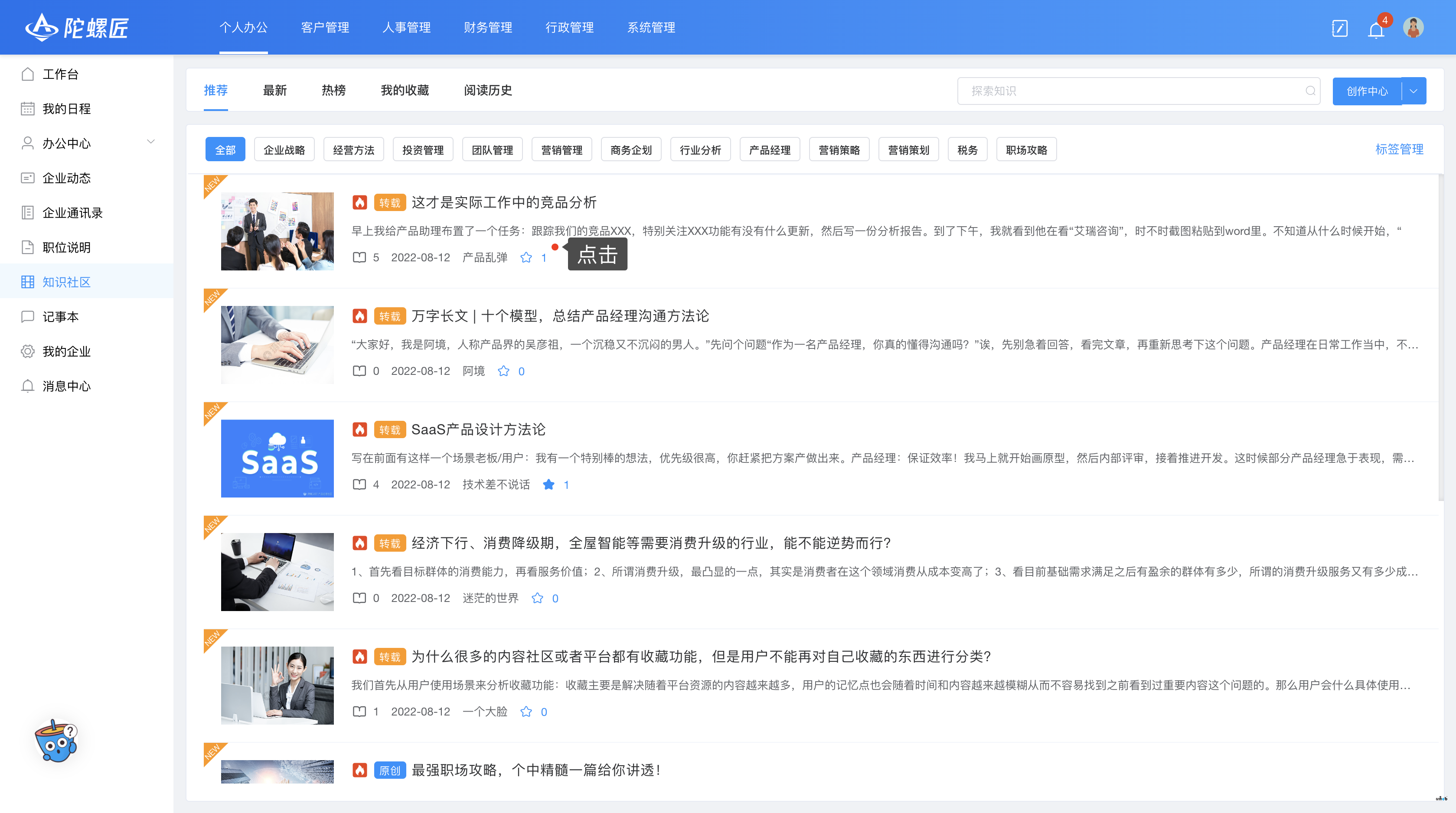The width and height of the screenshot is (1456, 813).
Task: Filter by the 经营方法 tag
Action: [353, 150]
